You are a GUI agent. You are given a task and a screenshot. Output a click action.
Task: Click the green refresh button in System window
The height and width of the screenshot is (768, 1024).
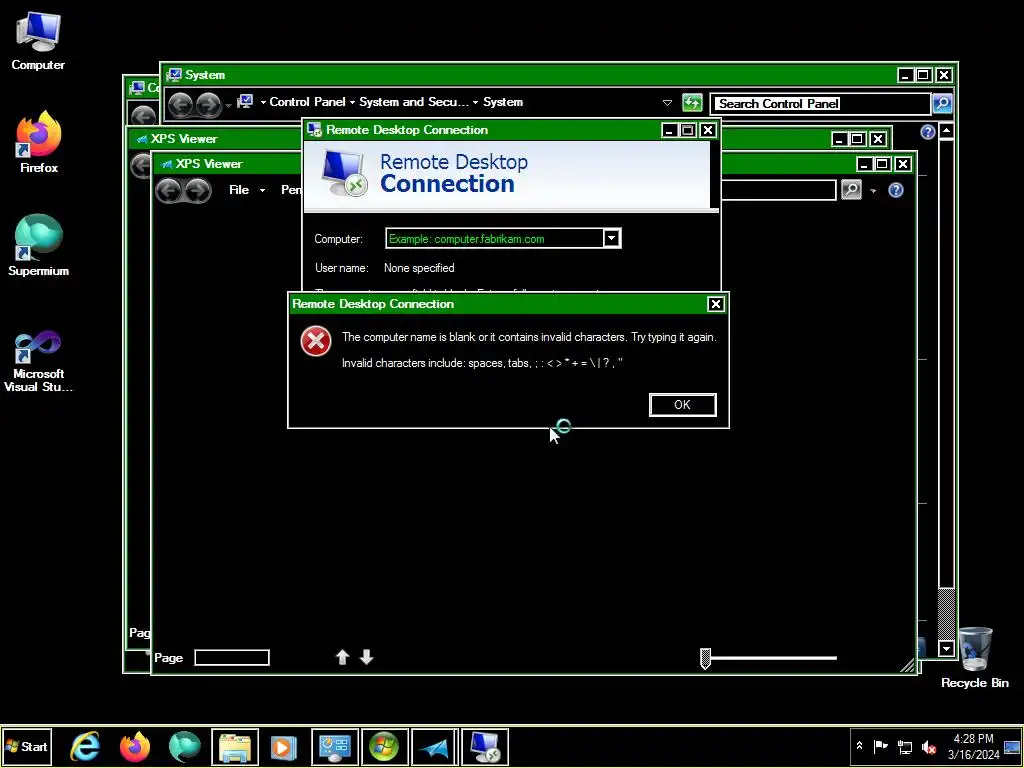click(x=692, y=103)
